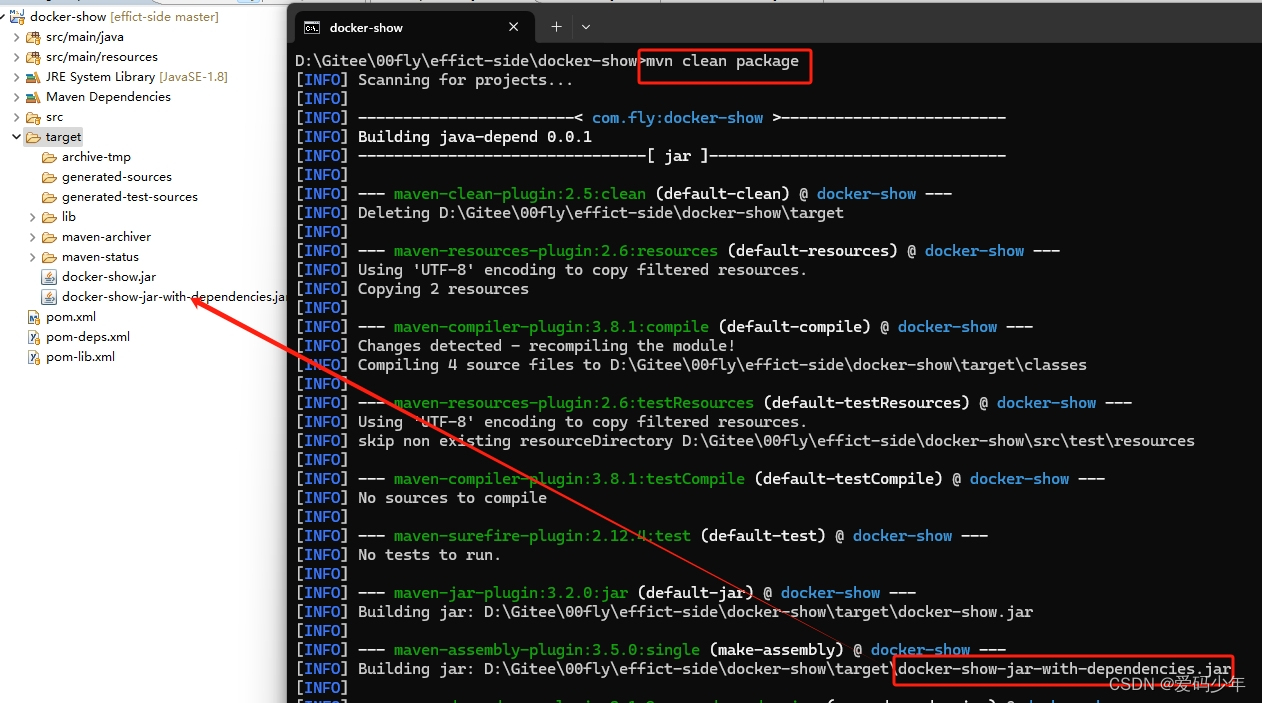Click the JRE System Library icon

tap(34, 77)
